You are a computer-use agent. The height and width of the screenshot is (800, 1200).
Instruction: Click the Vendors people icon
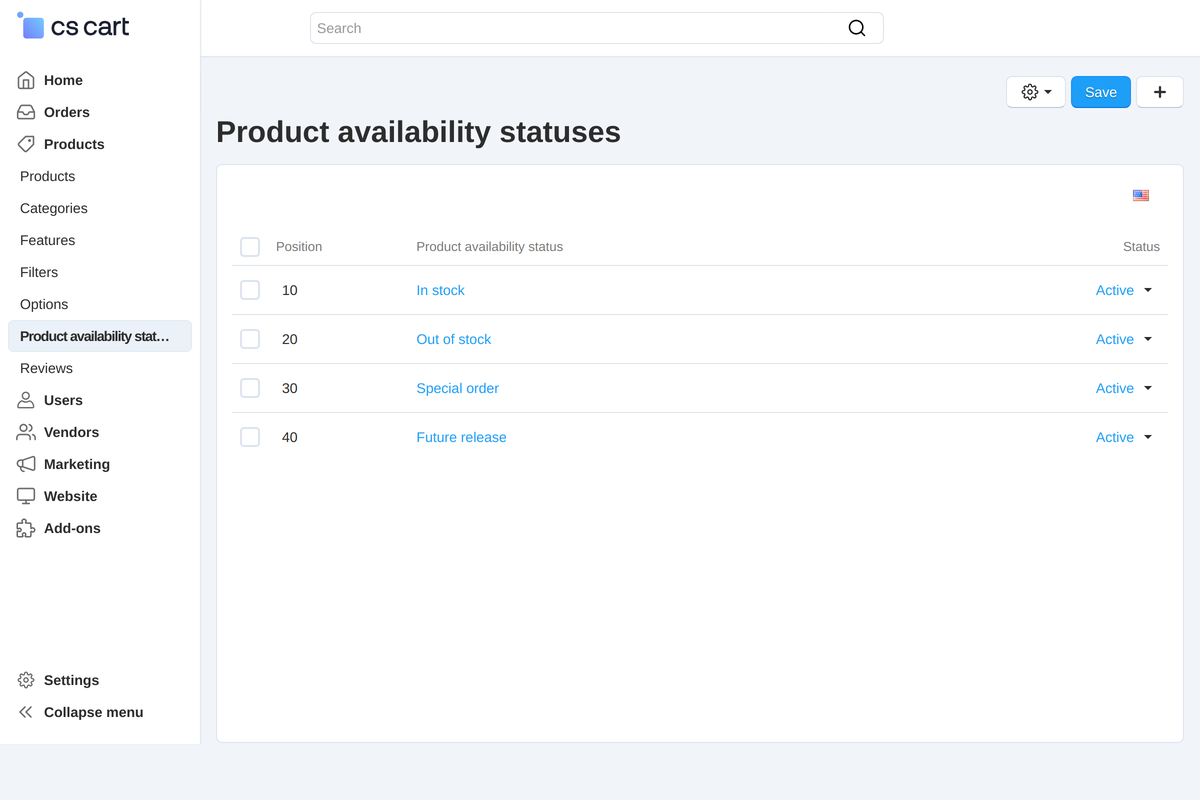click(26, 432)
